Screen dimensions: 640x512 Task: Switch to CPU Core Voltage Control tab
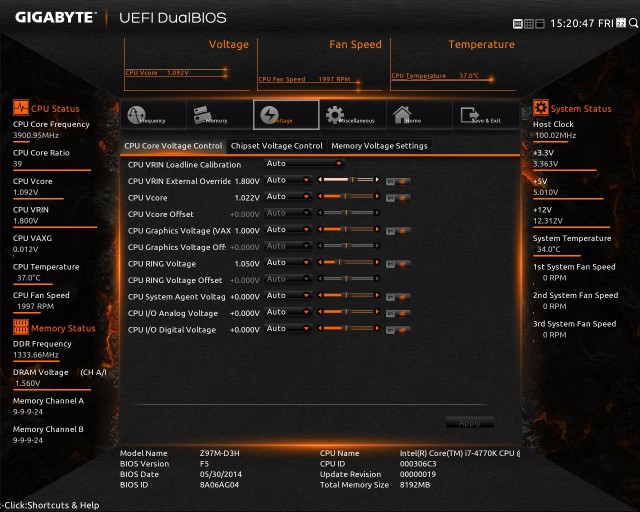click(x=173, y=146)
